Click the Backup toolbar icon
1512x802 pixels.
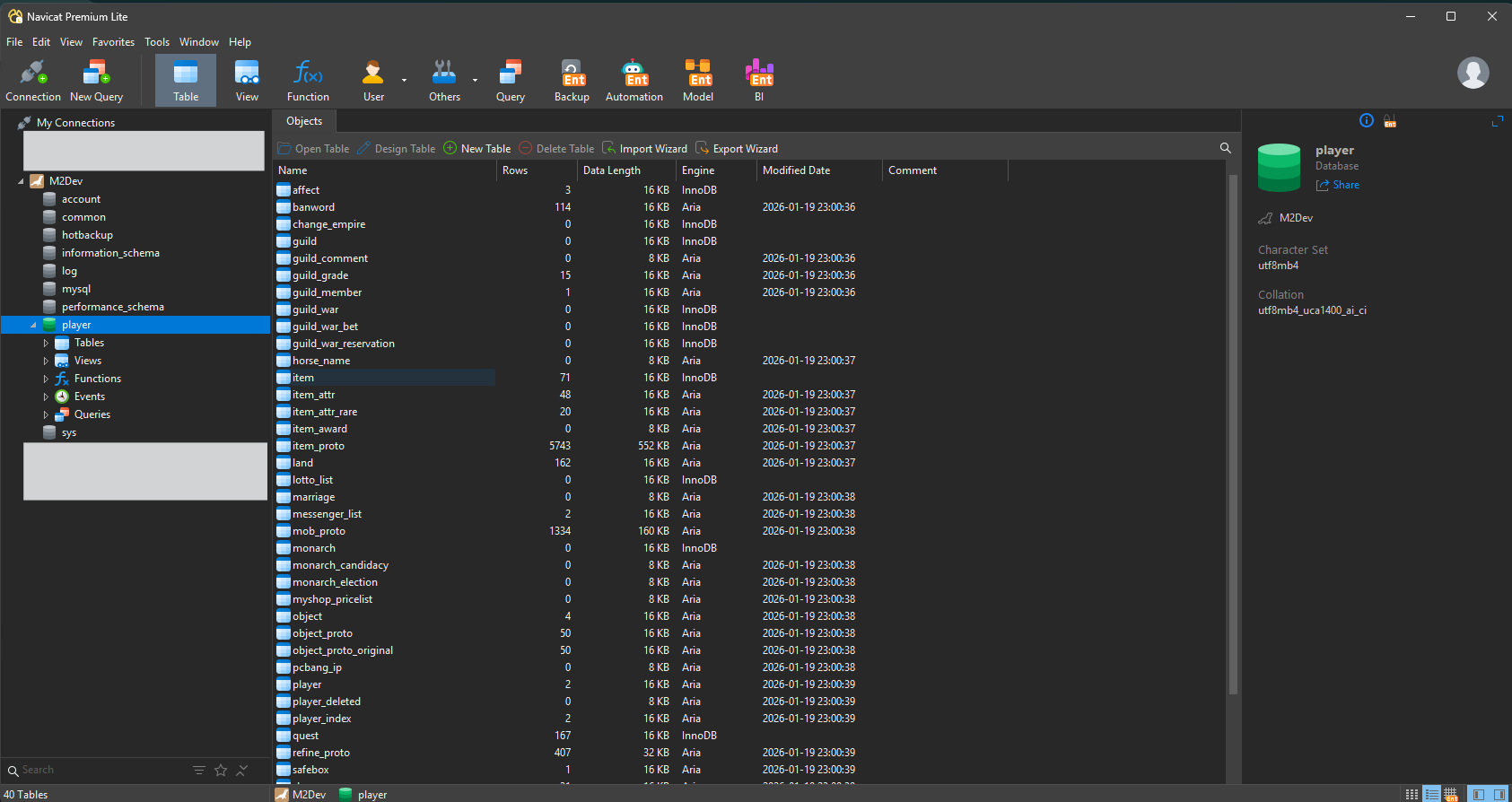click(572, 80)
